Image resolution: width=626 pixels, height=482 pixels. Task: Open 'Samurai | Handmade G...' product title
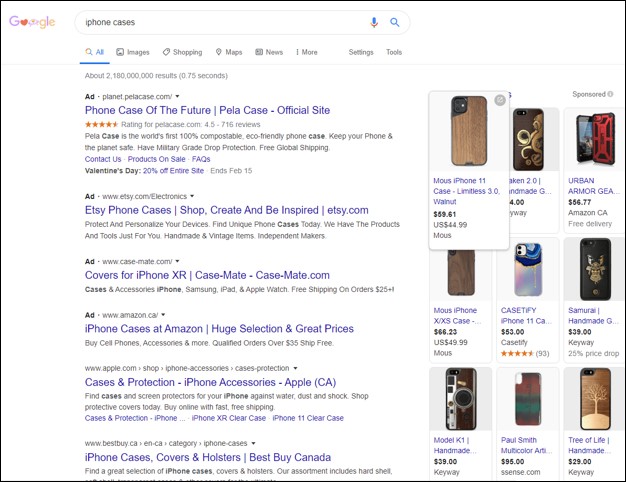coord(593,315)
